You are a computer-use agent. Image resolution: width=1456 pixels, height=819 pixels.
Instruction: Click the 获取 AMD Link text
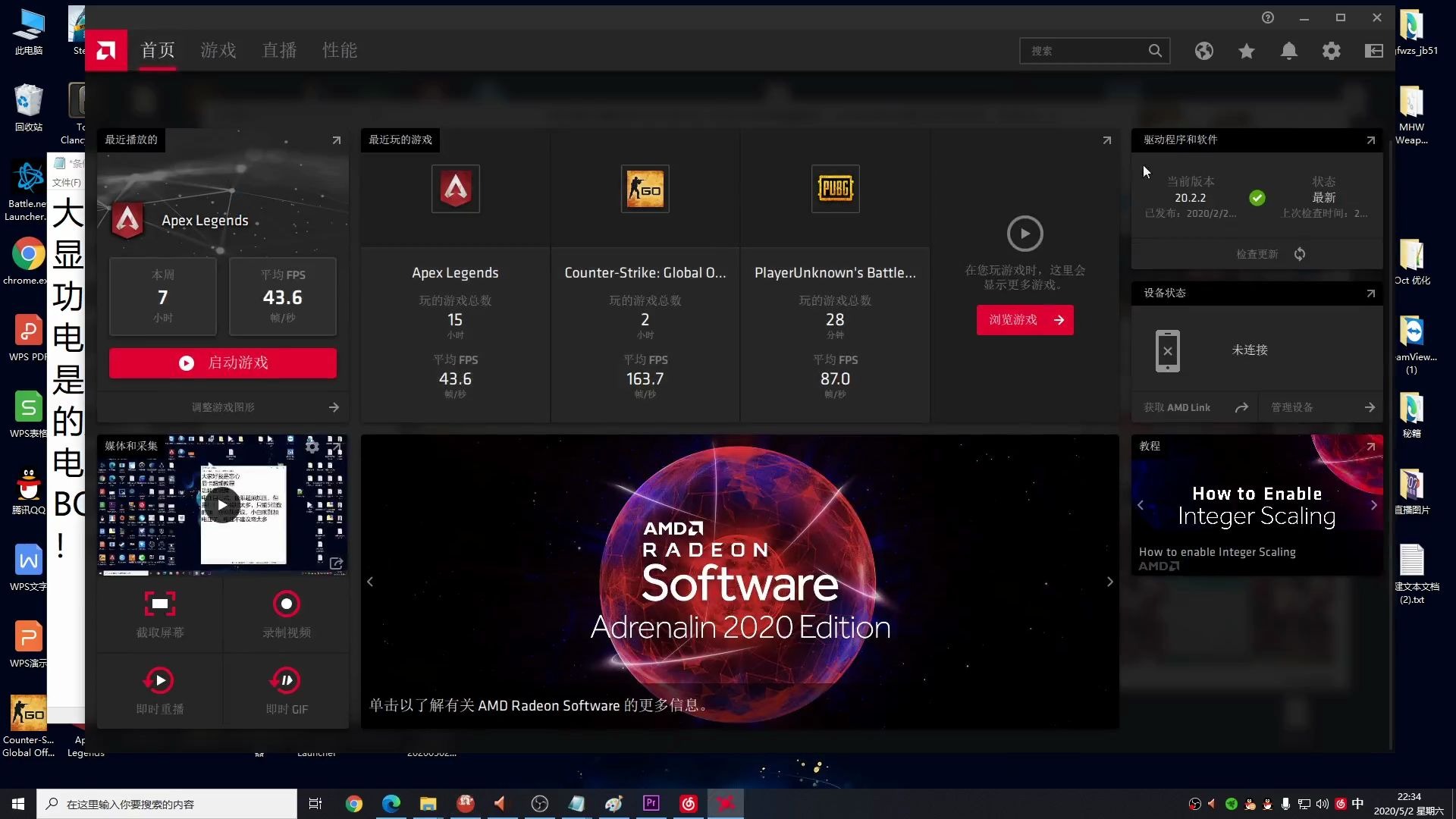tap(1177, 407)
